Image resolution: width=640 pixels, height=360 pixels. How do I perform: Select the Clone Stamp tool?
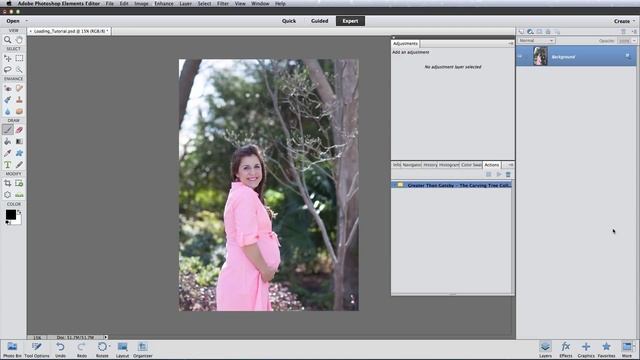(x=19, y=100)
